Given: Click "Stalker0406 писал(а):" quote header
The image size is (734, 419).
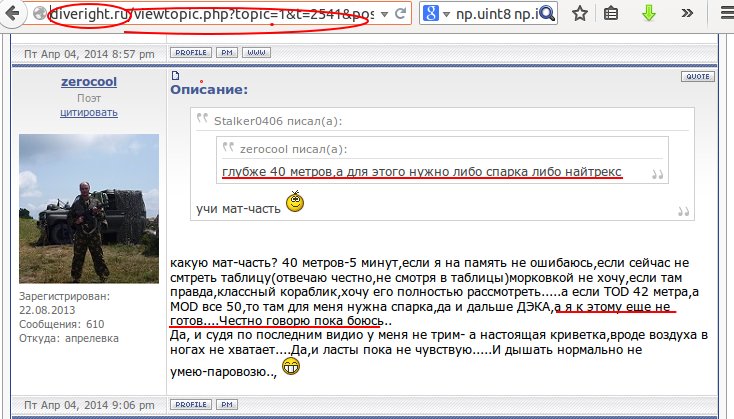Looking at the screenshot, I should click(x=278, y=121).
